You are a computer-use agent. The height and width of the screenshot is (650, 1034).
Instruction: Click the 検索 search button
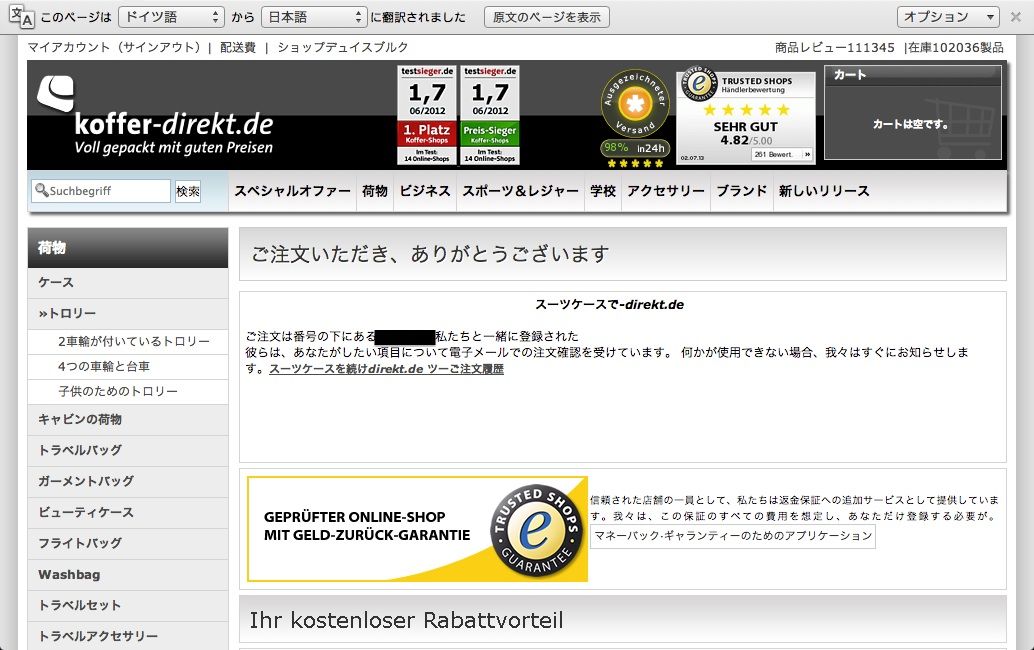point(187,191)
